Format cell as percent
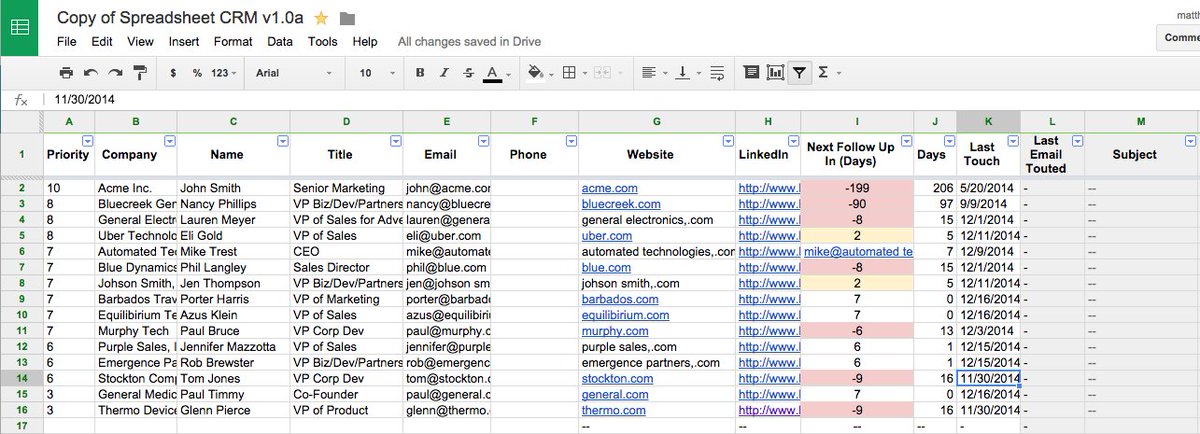The height and width of the screenshot is (434, 1200). [197, 73]
